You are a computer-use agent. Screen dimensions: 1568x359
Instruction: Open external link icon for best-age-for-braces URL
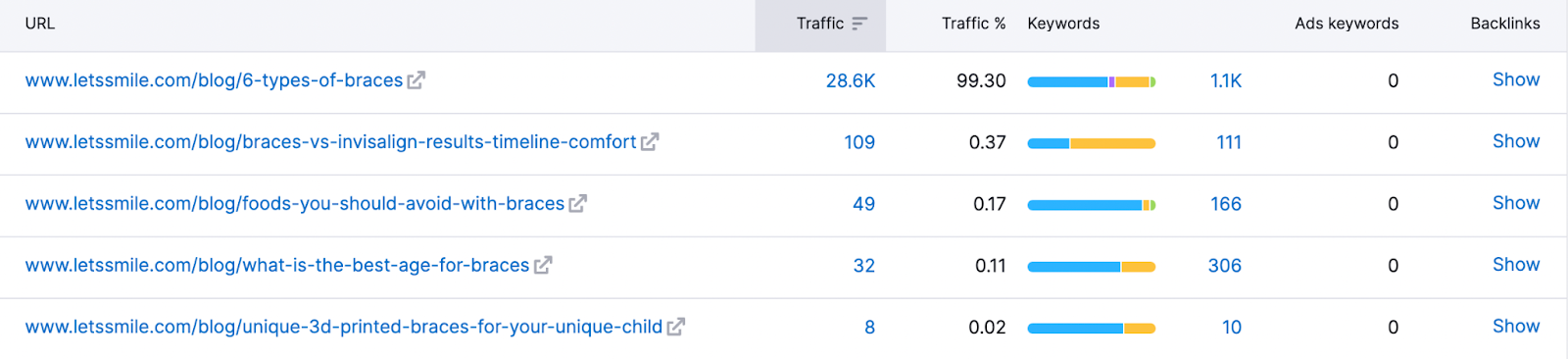tap(543, 265)
